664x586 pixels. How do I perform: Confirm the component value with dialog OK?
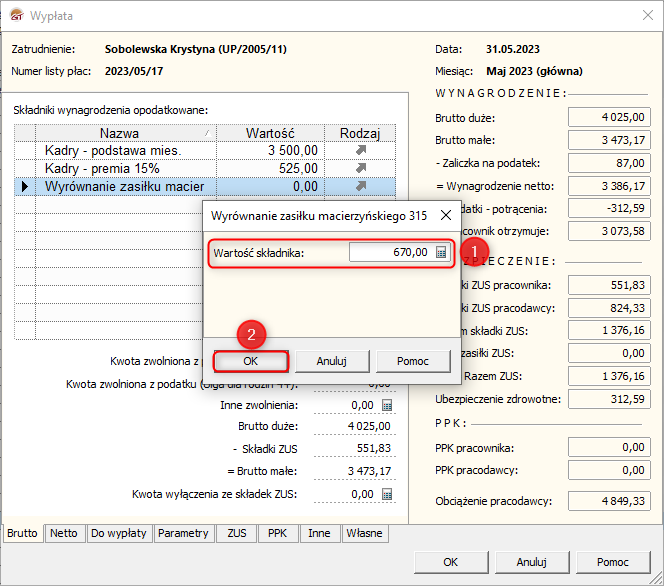click(251, 361)
